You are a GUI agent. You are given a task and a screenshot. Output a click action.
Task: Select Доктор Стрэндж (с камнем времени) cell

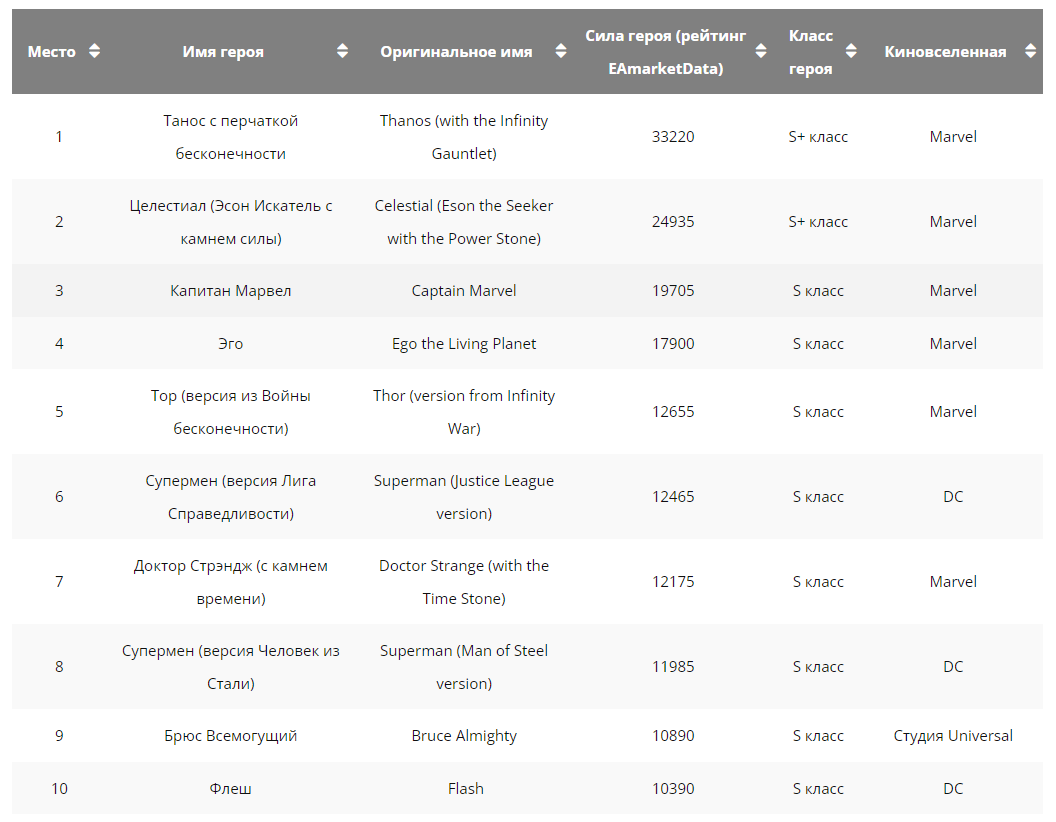click(x=230, y=582)
